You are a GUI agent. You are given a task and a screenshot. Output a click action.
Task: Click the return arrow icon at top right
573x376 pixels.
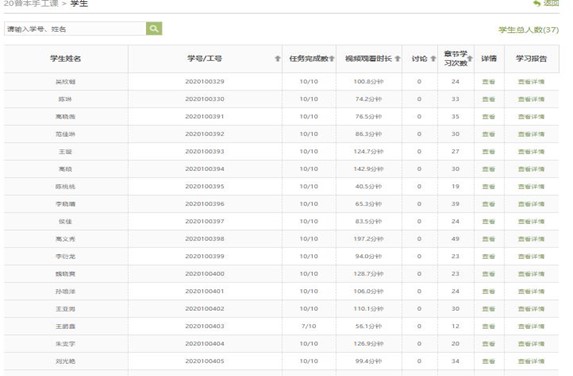click(x=537, y=3)
